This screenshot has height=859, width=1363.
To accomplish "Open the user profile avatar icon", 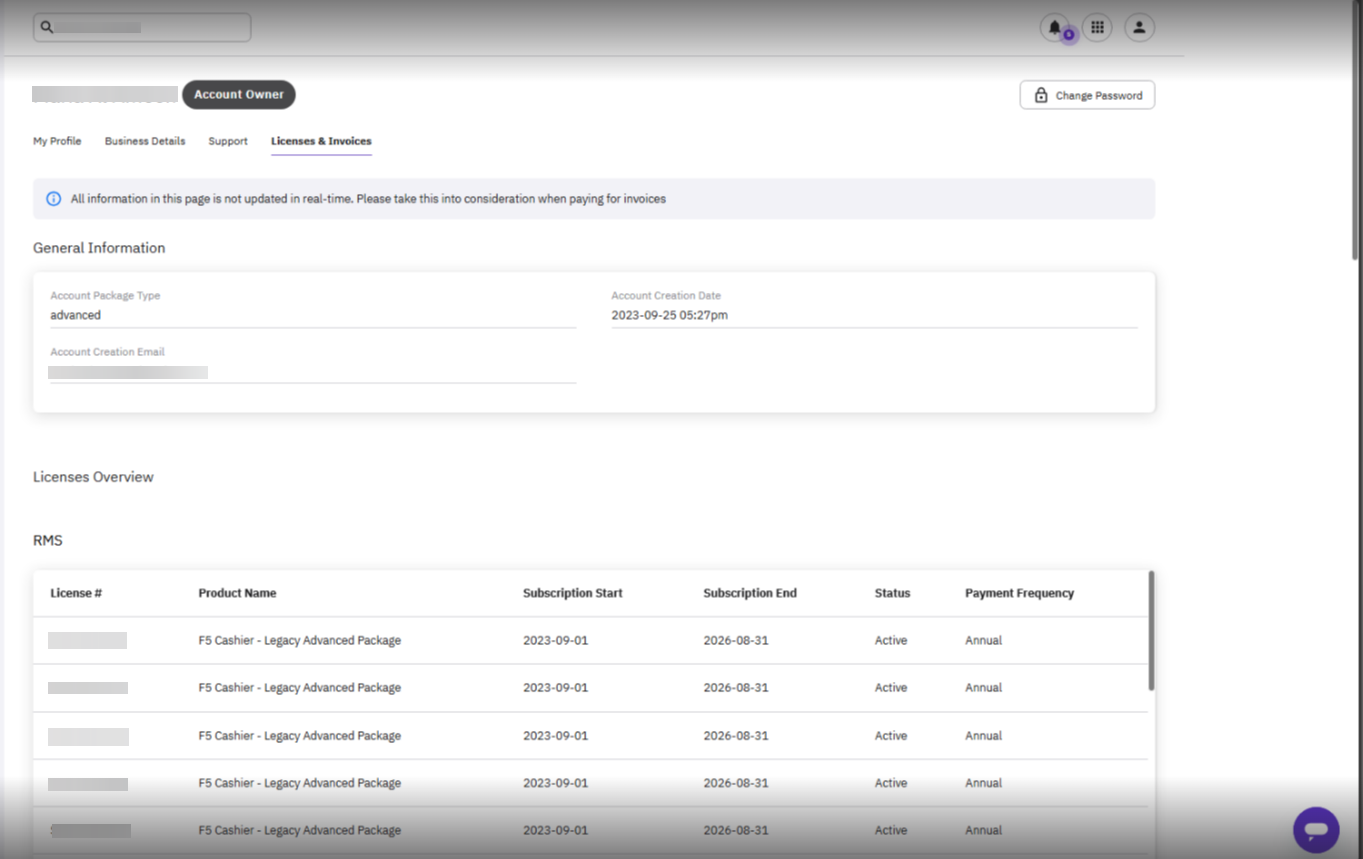I will (x=1140, y=27).
